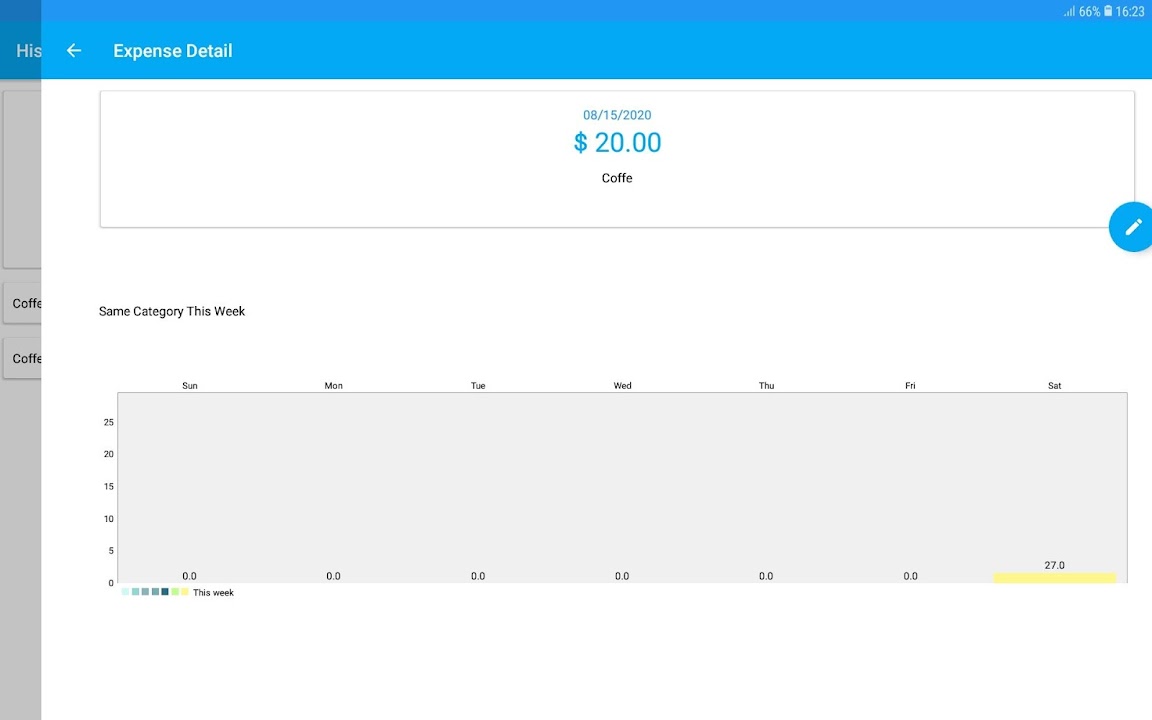The height and width of the screenshot is (720, 1152).
Task: Click the 16:23 clock in status bar
Action: [1130, 12]
